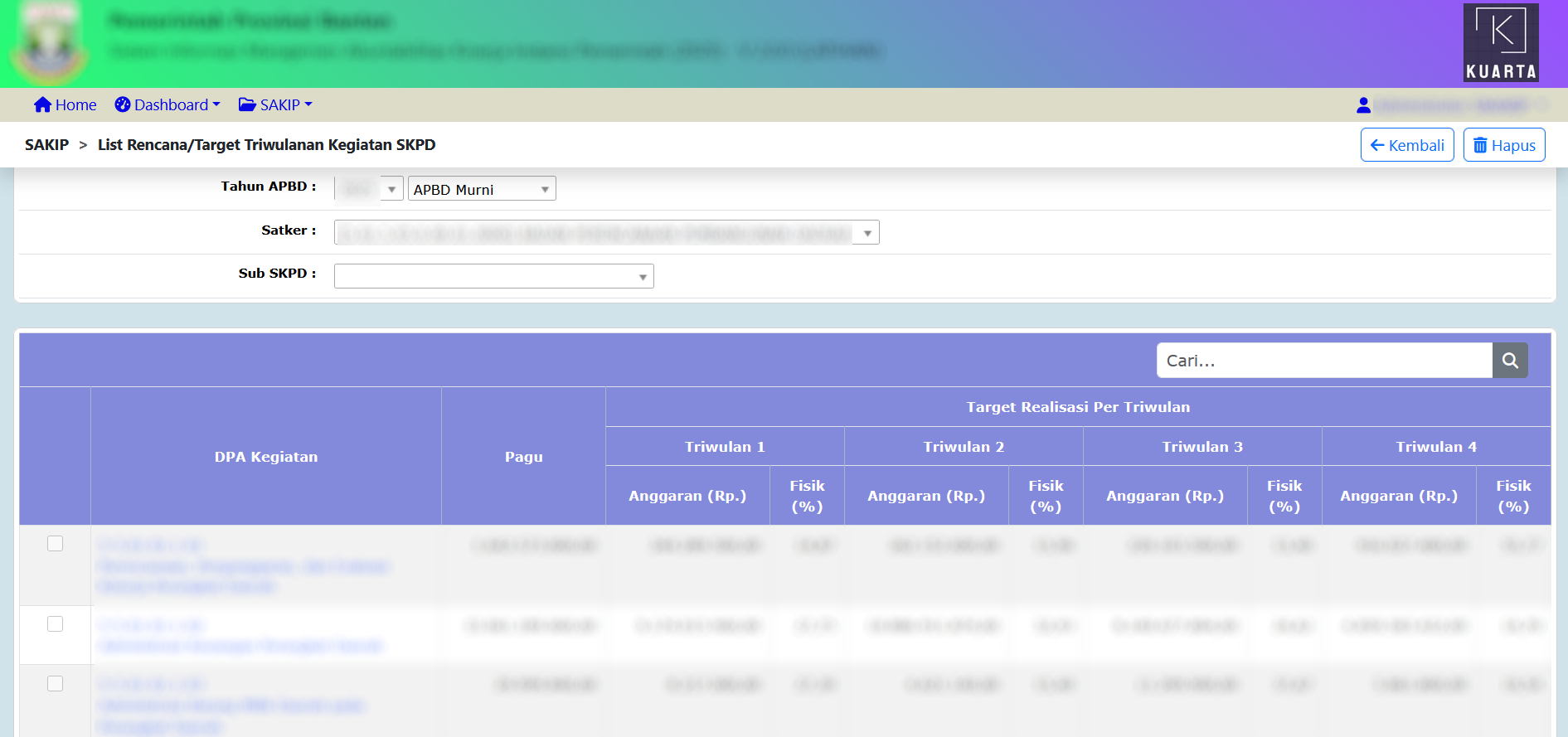The height and width of the screenshot is (737, 1568).
Task: Open the Sub SKPD dropdown
Action: click(x=493, y=276)
